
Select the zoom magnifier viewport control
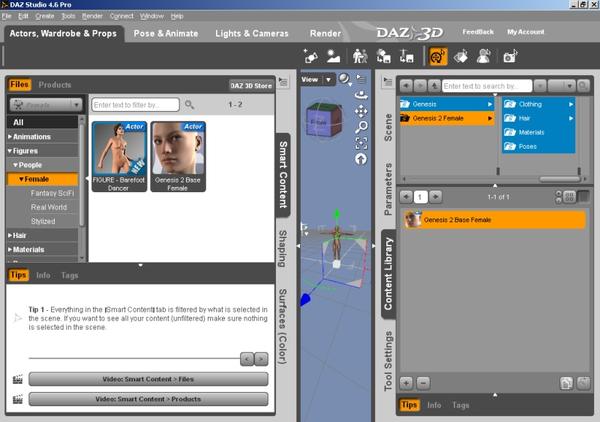pyautogui.click(x=361, y=127)
